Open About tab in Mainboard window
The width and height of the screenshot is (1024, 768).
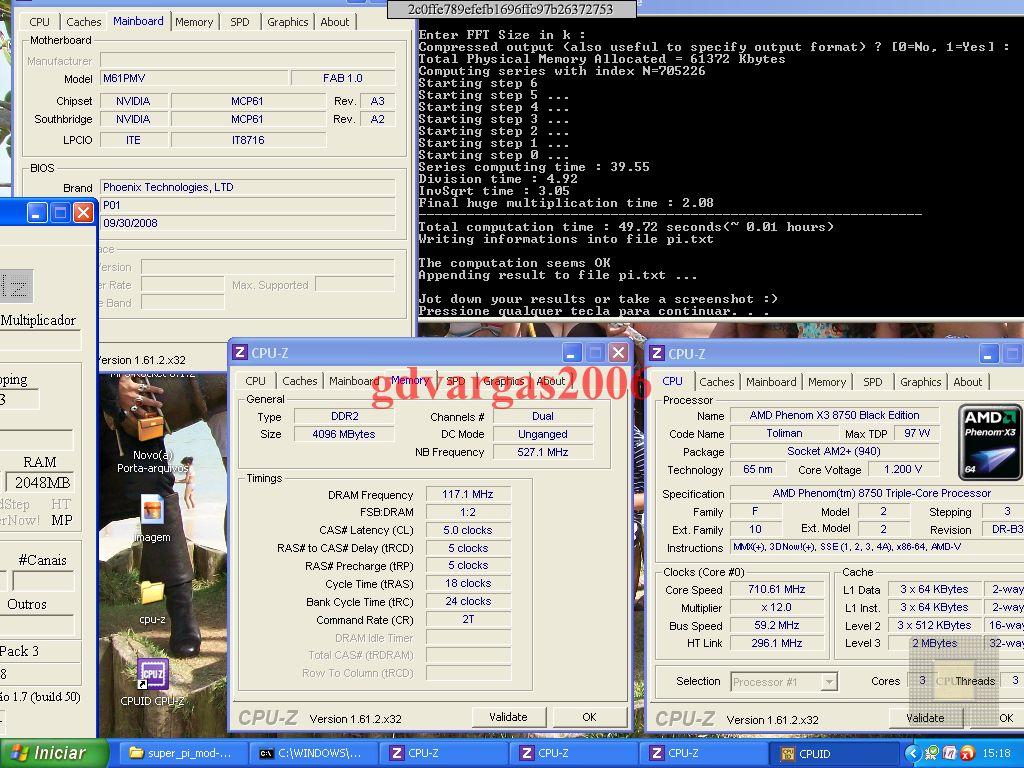coord(334,22)
